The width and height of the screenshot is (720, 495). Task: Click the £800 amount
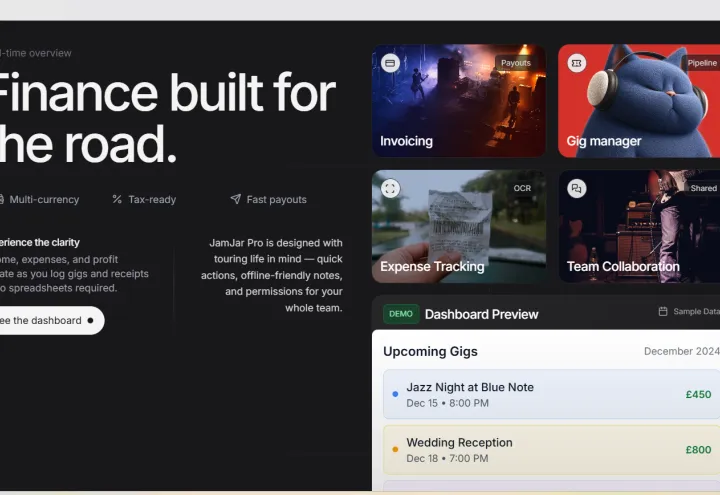click(698, 450)
